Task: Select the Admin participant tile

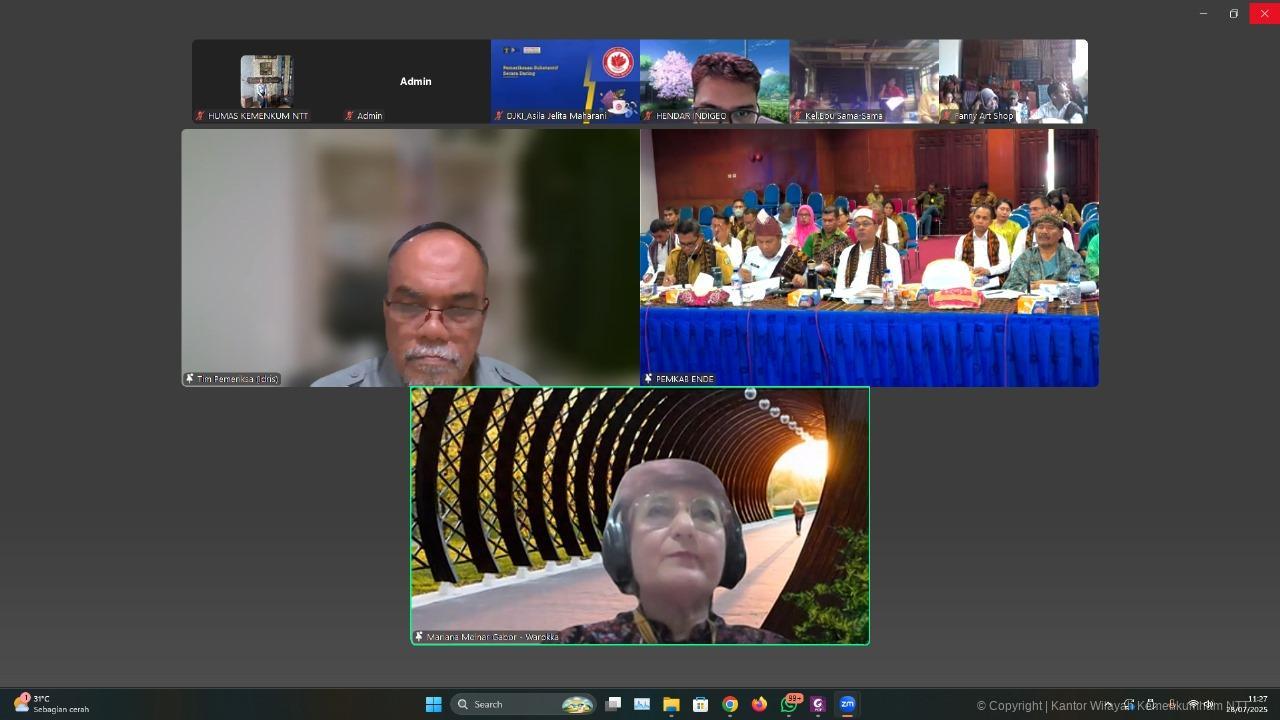Action: tap(415, 82)
